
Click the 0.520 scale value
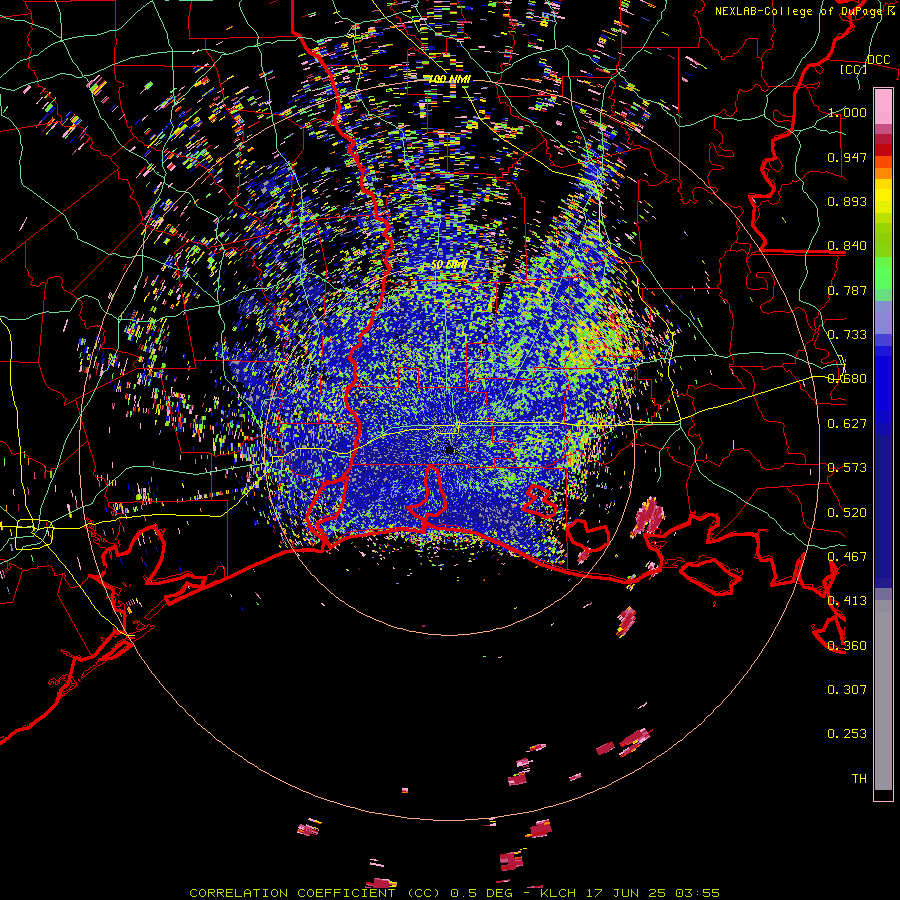(847, 513)
